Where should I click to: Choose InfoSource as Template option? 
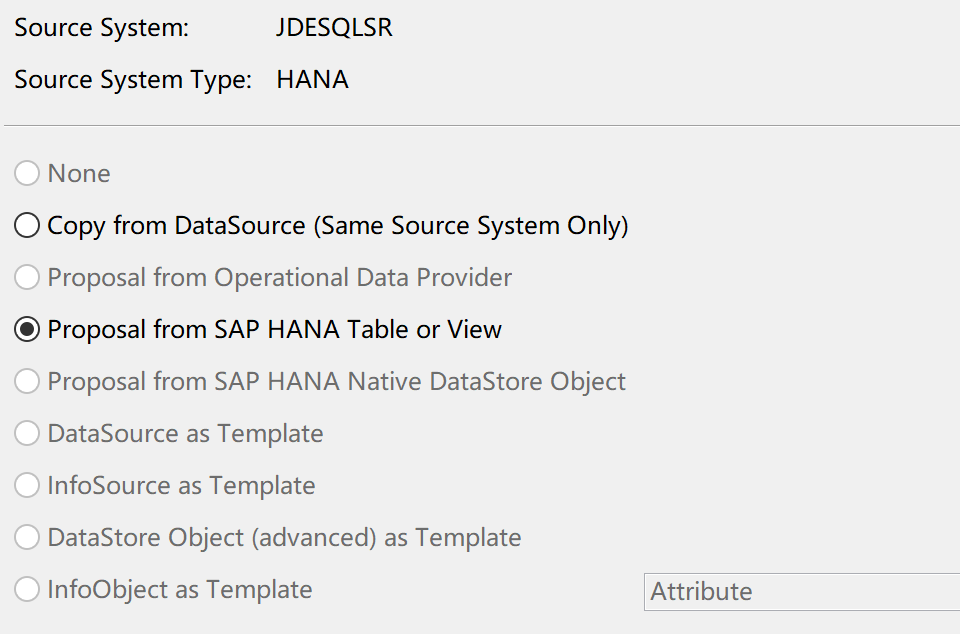(27, 486)
